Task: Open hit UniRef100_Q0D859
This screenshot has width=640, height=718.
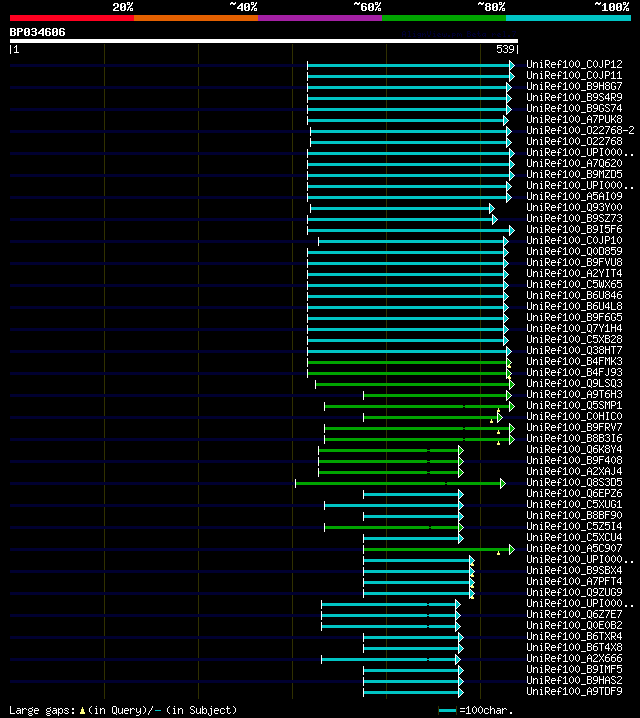Action: click(574, 251)
